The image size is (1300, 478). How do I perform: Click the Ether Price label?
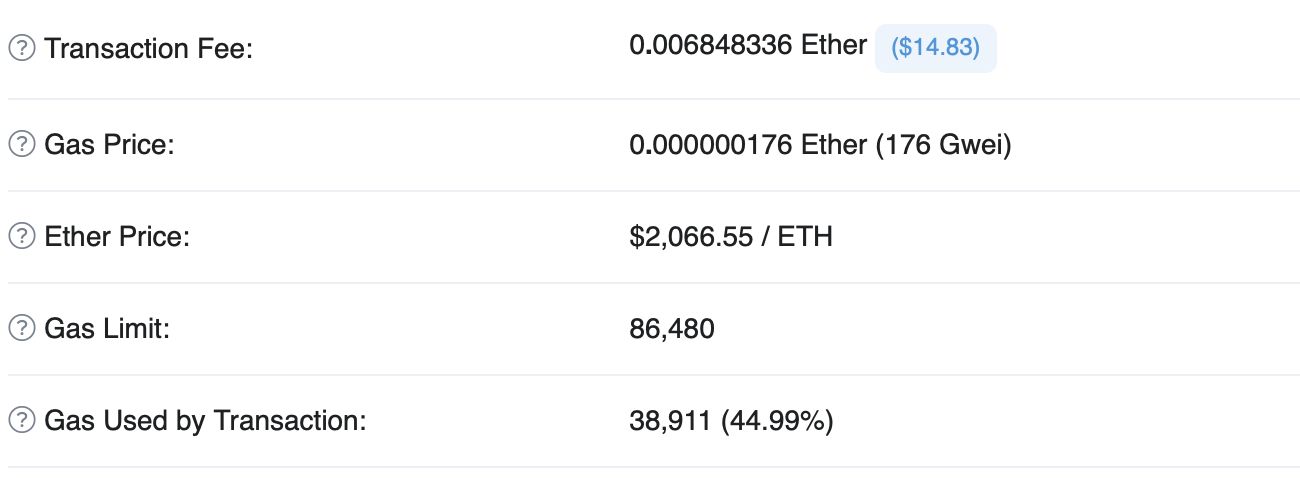(x=117, y=236)
